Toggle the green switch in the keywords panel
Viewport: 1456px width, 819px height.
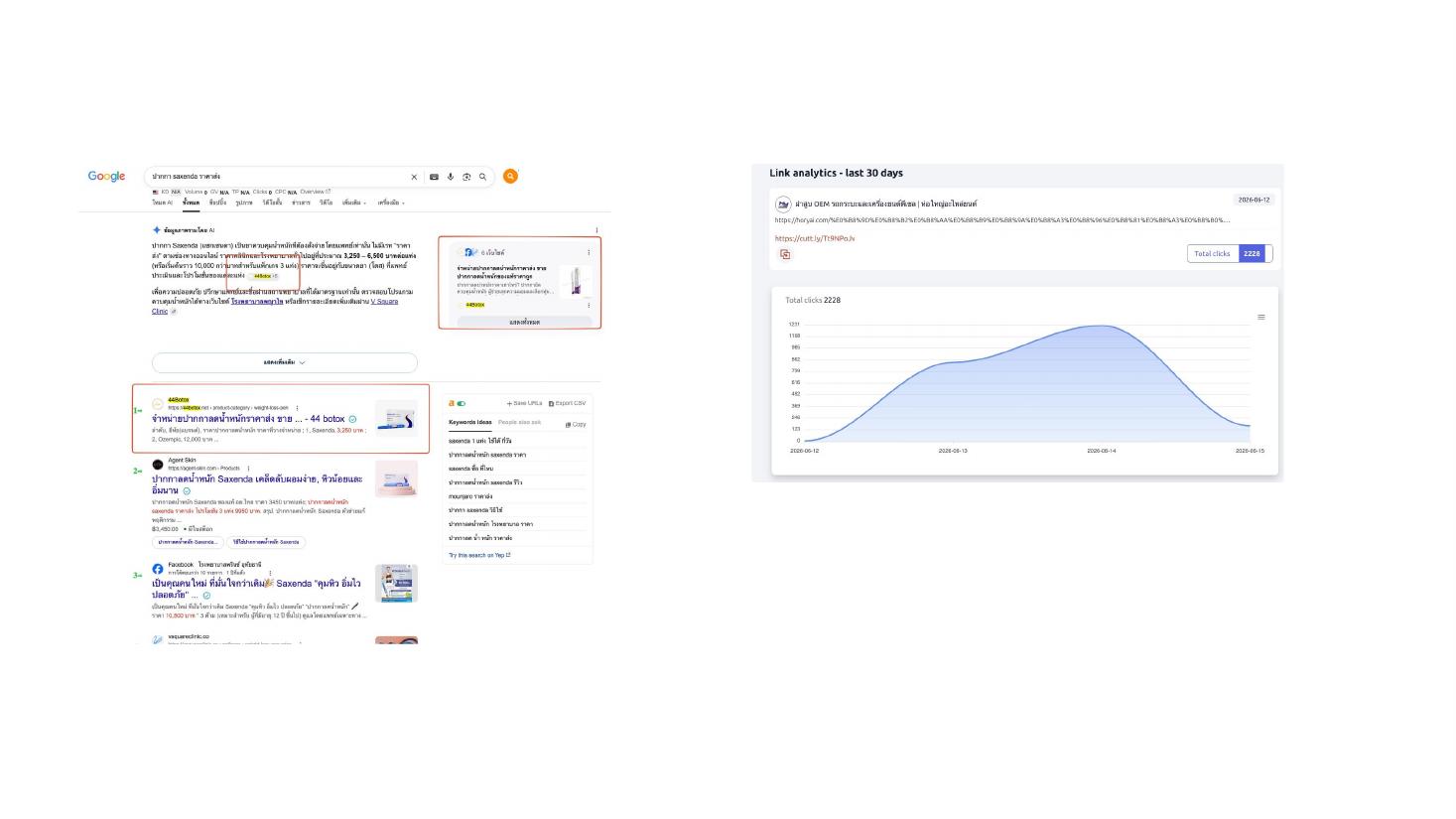[x=461, y=403]
